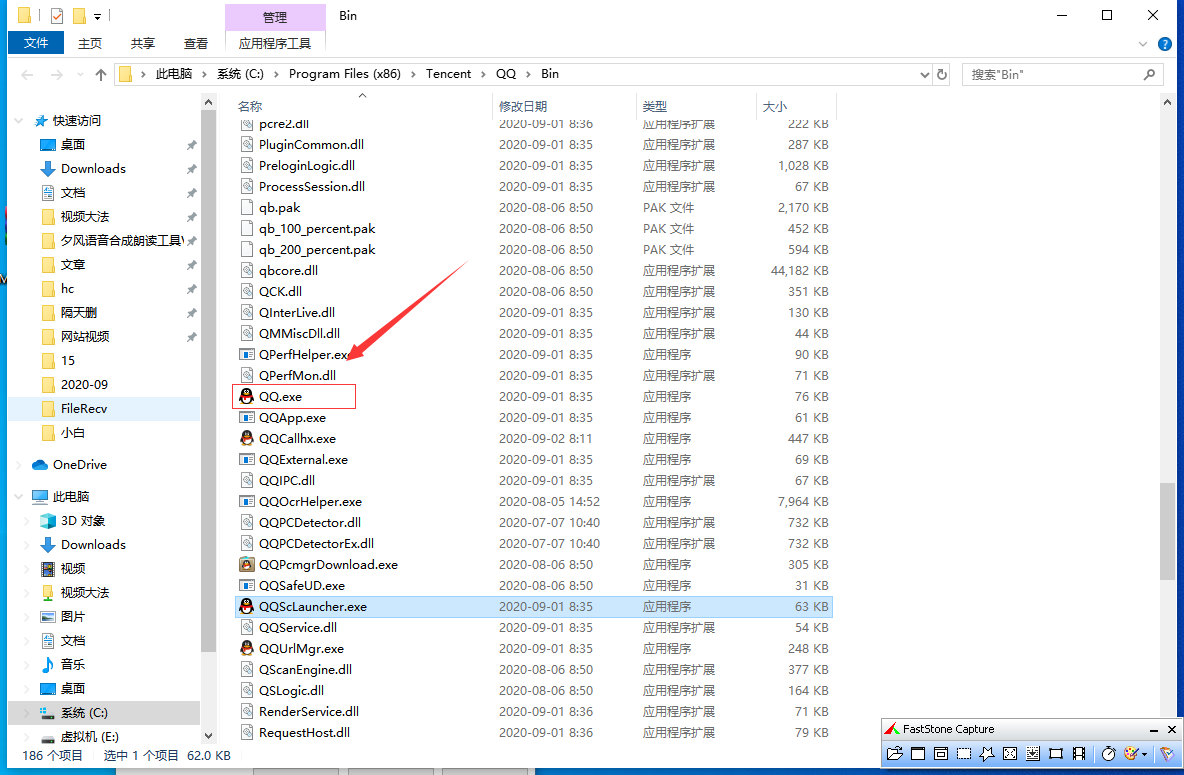This screenshot has width=1184, height=775.
Task: Choose FastStone's freehand region capture
Action: pyautogui.click(x=987, y=754)
